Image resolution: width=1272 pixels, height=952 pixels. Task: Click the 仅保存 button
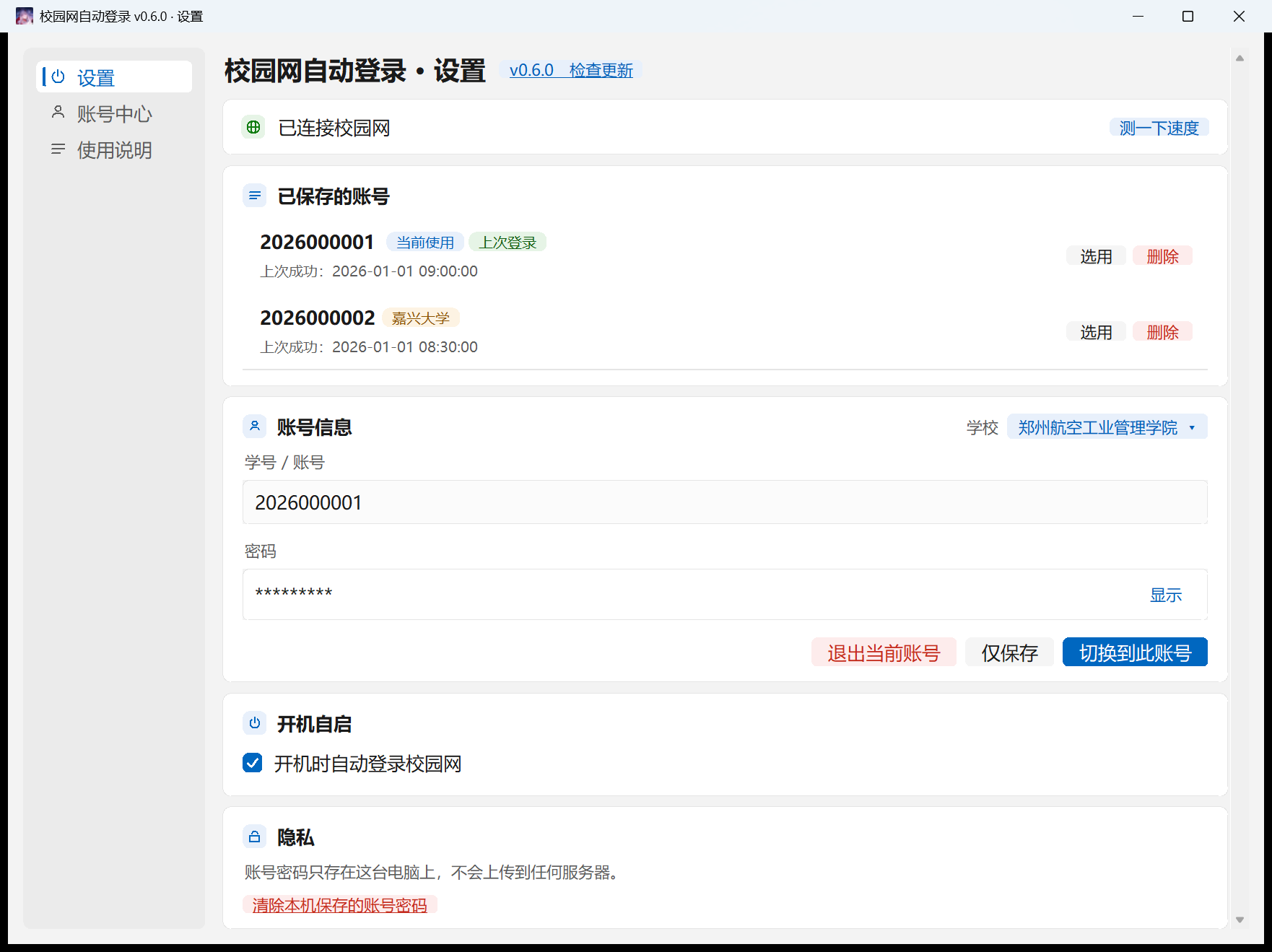tap(1009, 652)
